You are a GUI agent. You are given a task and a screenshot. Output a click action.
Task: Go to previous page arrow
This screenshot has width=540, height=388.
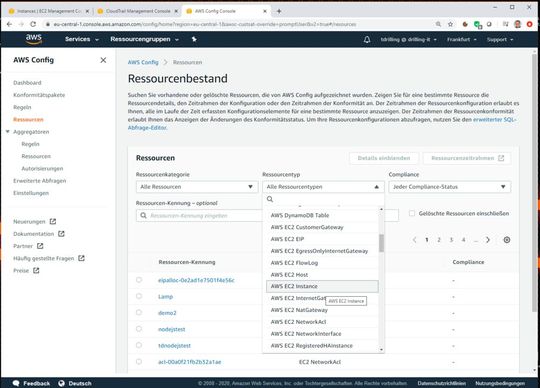[x=414, y=240]
